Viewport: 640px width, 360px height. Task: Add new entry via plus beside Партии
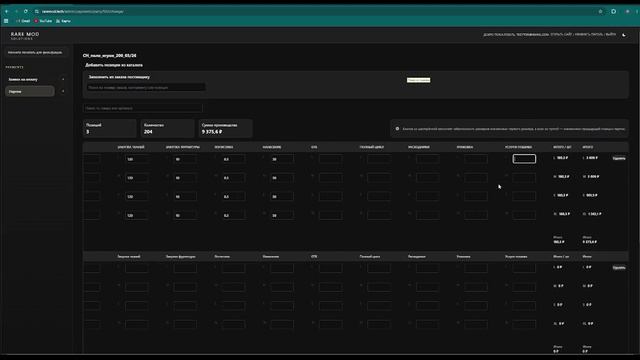coord(63,91)
